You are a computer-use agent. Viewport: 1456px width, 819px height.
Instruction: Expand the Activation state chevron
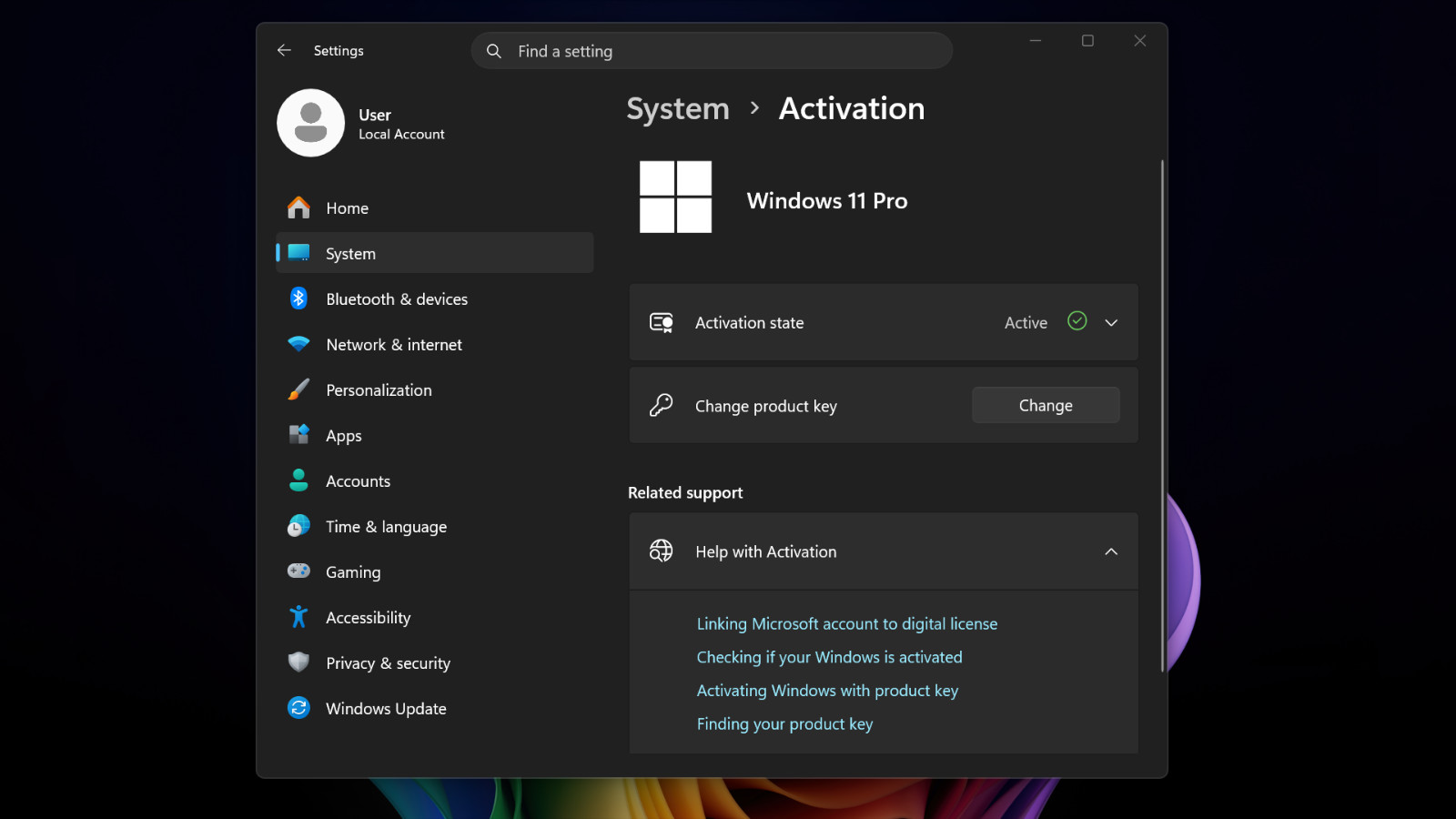point(1111,323)
